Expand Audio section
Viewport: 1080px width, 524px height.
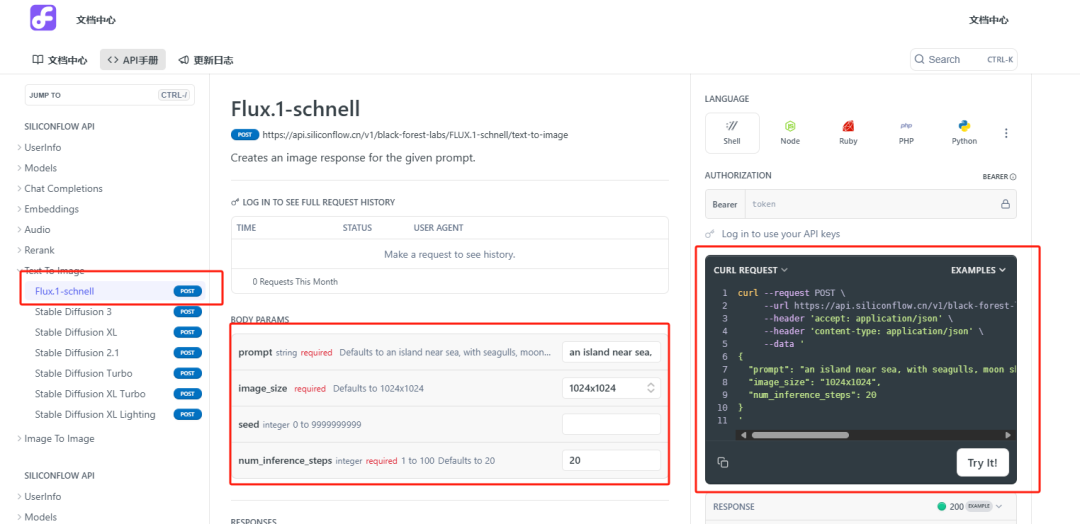[37, 230]
